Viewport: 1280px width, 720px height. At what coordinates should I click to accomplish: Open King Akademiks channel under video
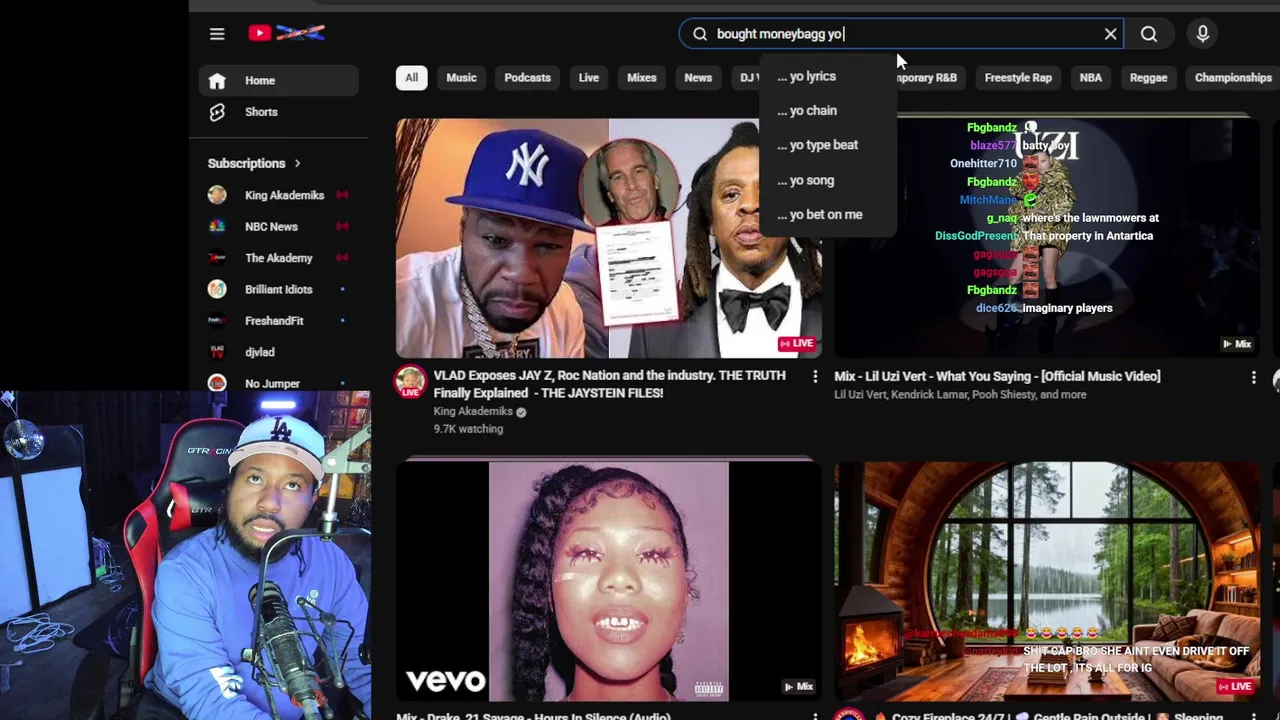point(473,411)
